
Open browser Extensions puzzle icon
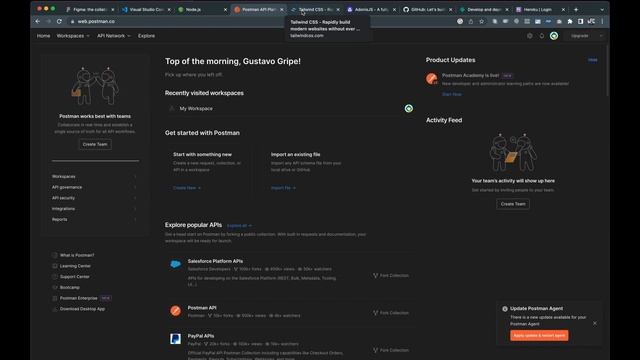(570, 21)
